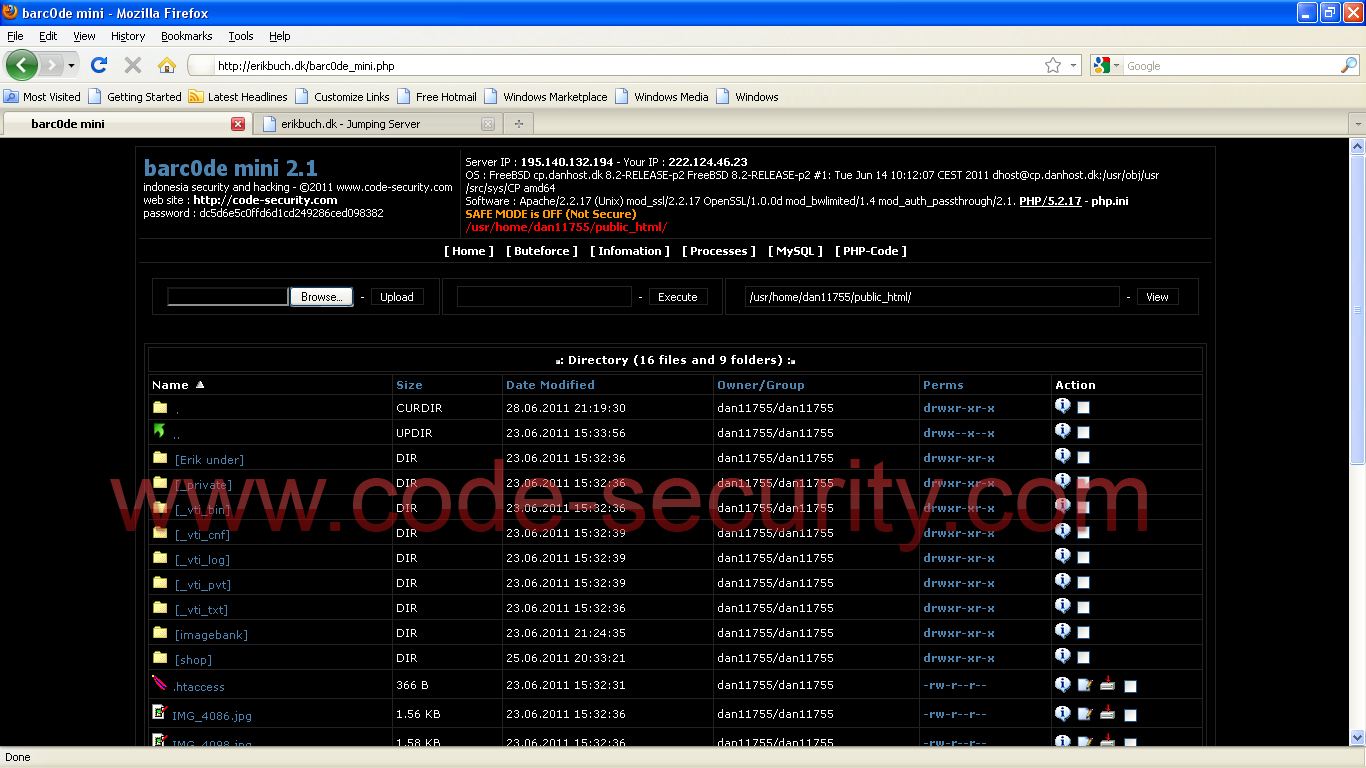This screenshot has height=768, width=1366.
Task: Click the search magnifier icon in Google box
Action: pyautogui.click(x=1349, y=65)
